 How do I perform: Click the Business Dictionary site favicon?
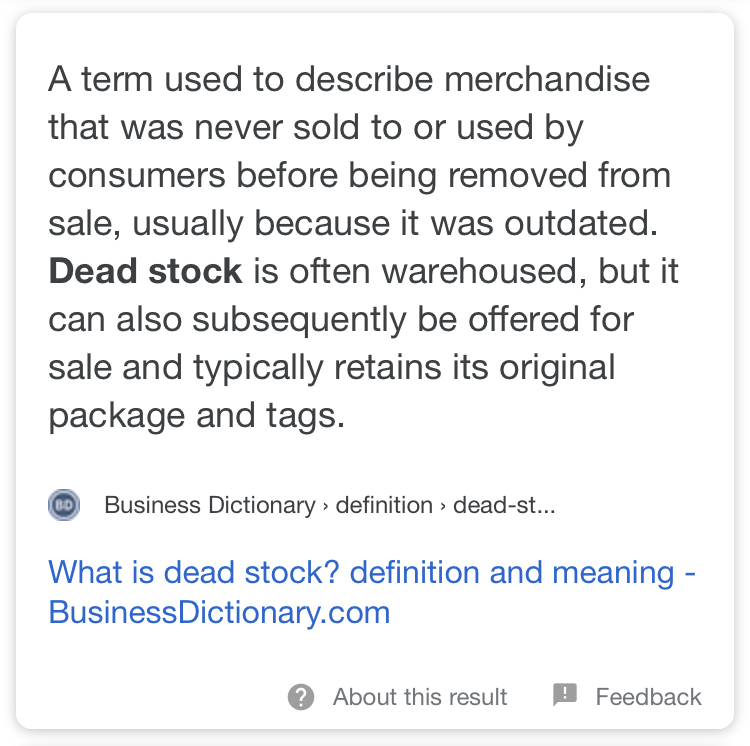point(64,505)
